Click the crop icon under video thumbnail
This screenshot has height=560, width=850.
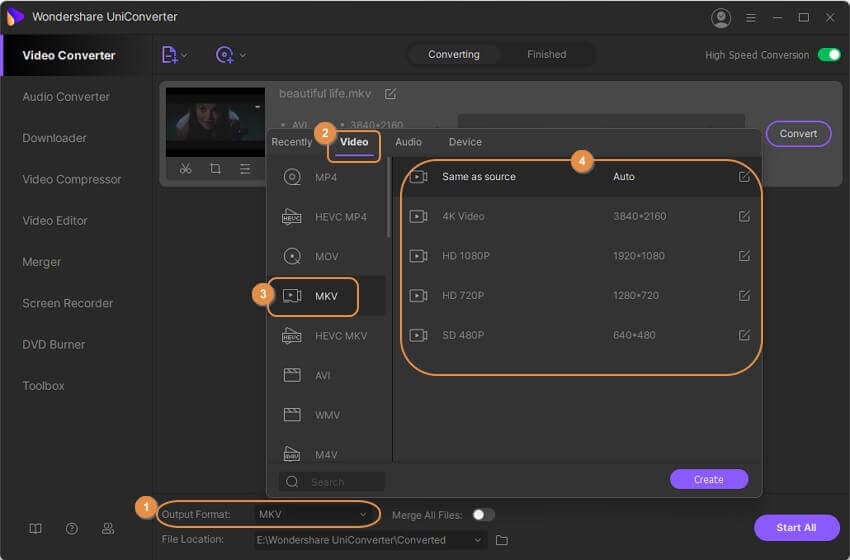[x=215, y=169]
